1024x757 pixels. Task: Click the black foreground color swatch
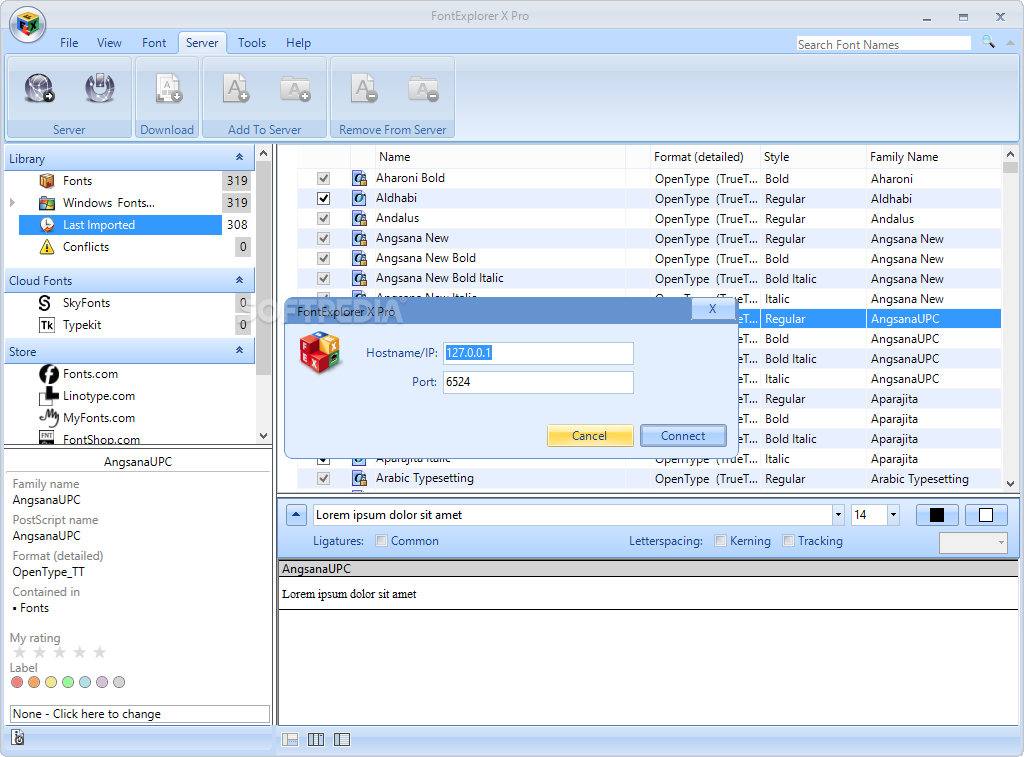(x=936, y=515)
